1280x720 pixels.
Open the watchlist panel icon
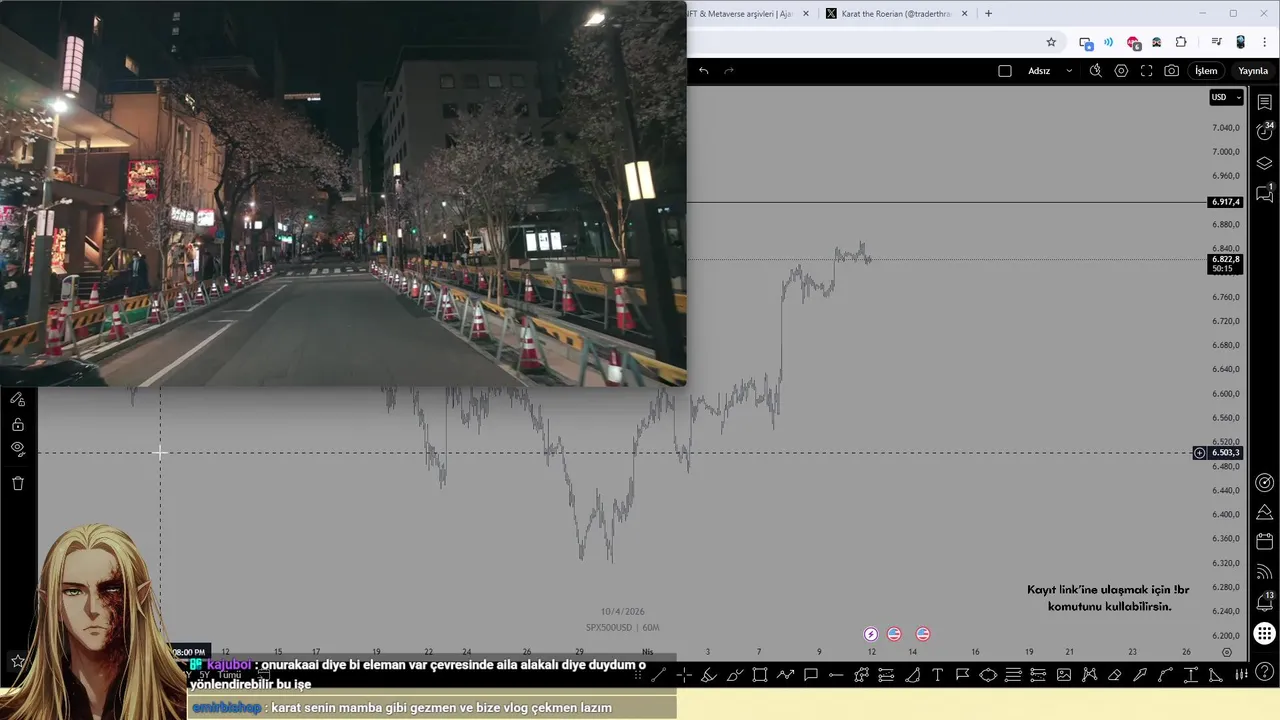point(1264,102)
